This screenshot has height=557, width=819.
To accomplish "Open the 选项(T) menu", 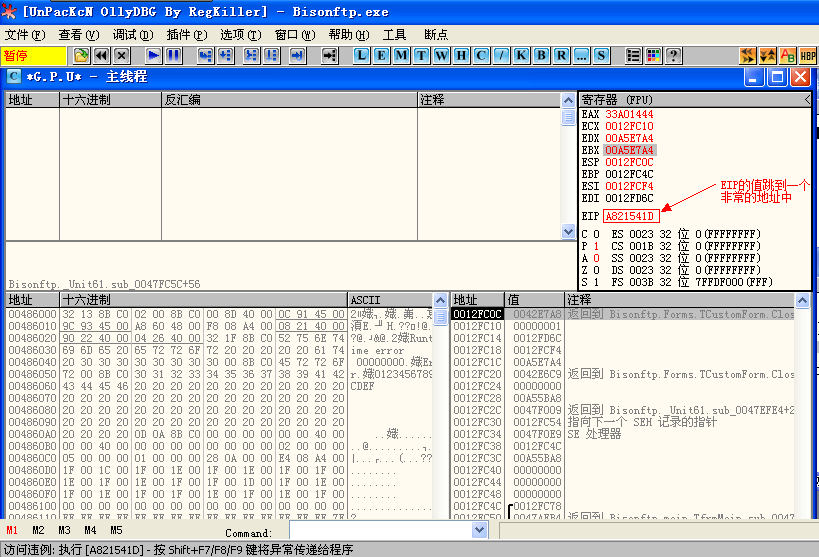I will point(241,35).
